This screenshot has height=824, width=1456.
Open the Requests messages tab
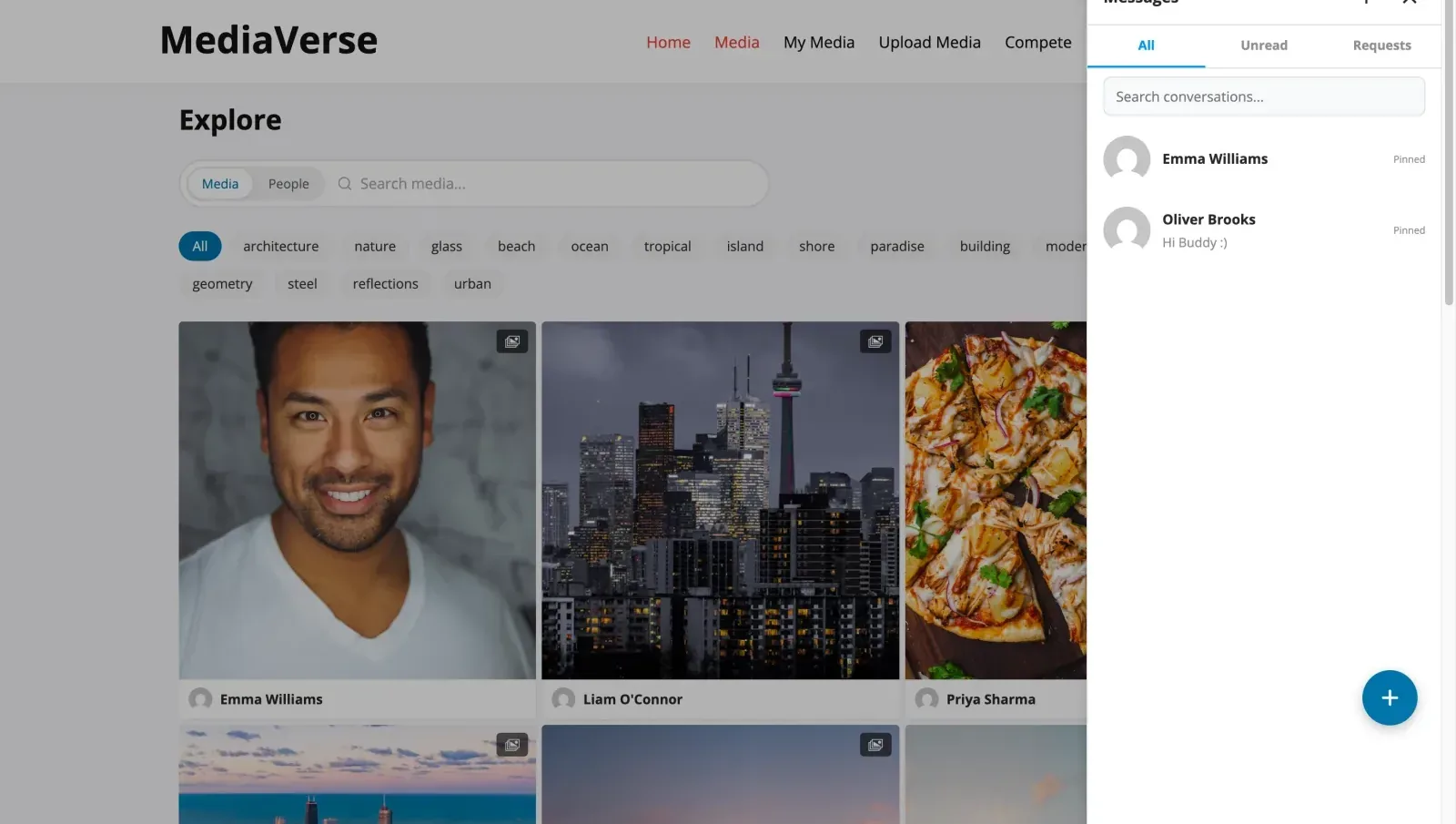click(1381, 46)
